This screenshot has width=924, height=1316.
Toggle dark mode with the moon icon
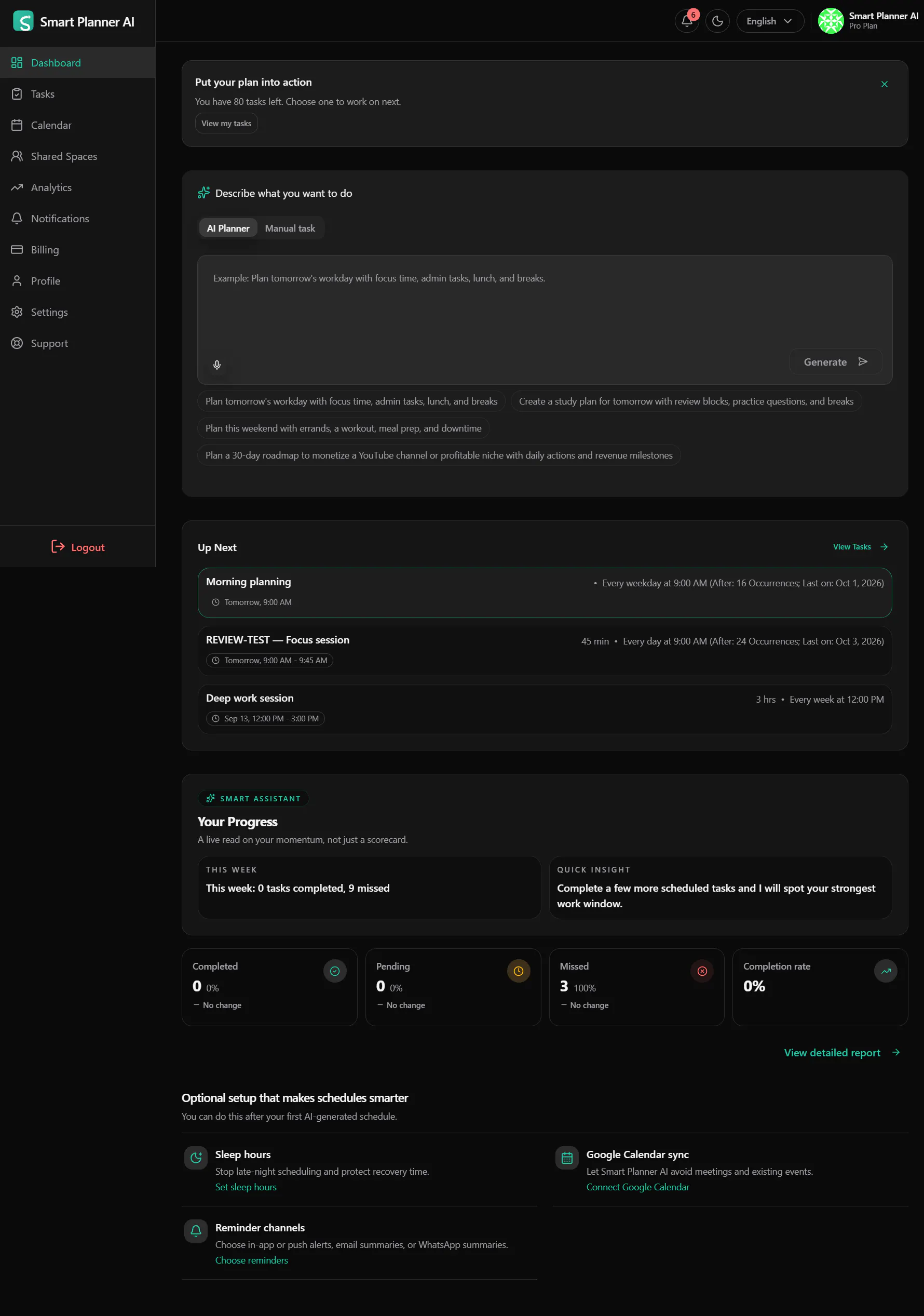click(x=717, y=21)
